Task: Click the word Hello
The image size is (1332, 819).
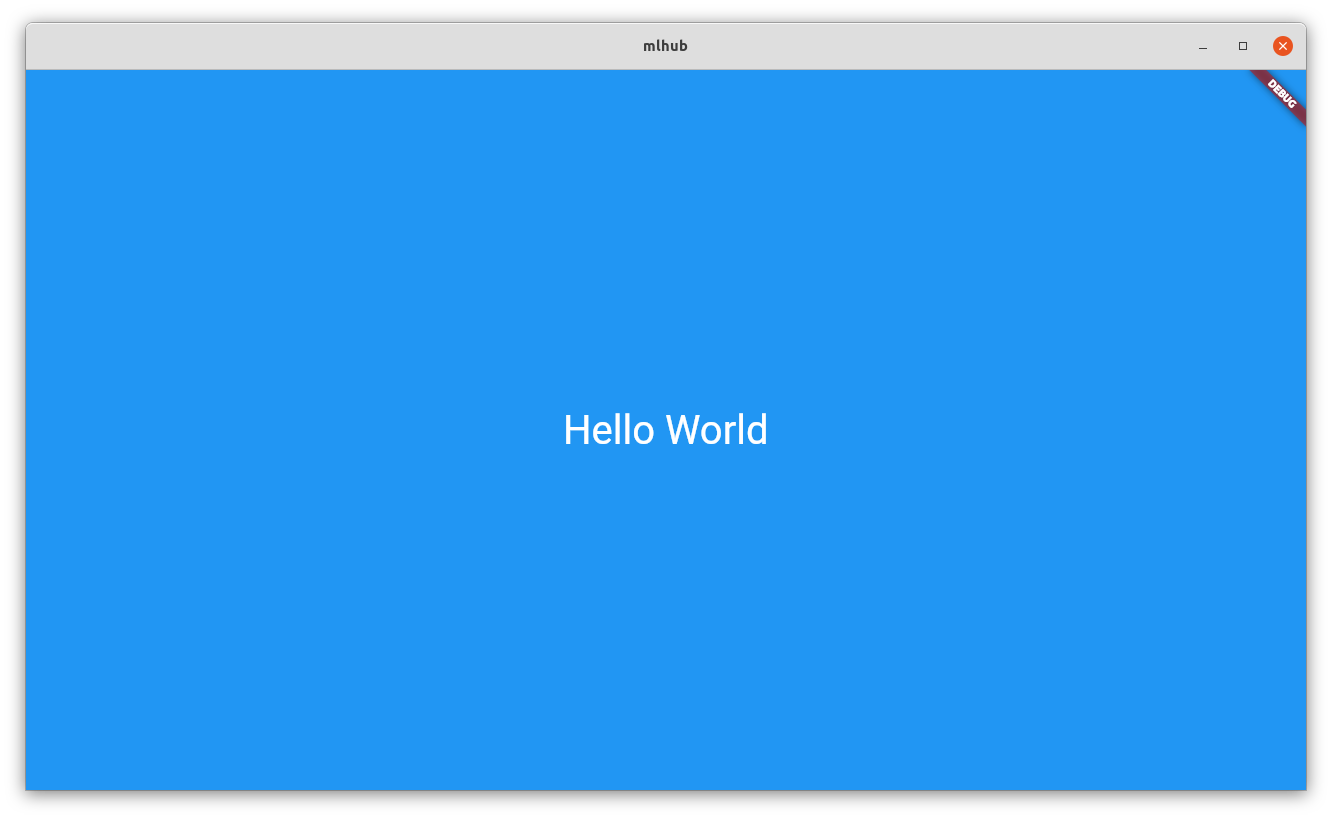Action: (x=609, y=431)
